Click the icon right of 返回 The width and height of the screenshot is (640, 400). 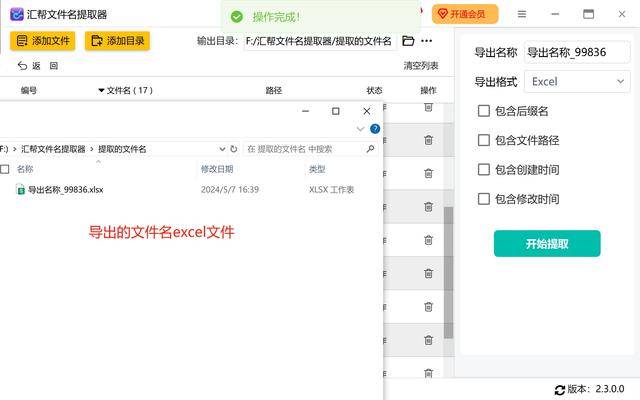54,66
